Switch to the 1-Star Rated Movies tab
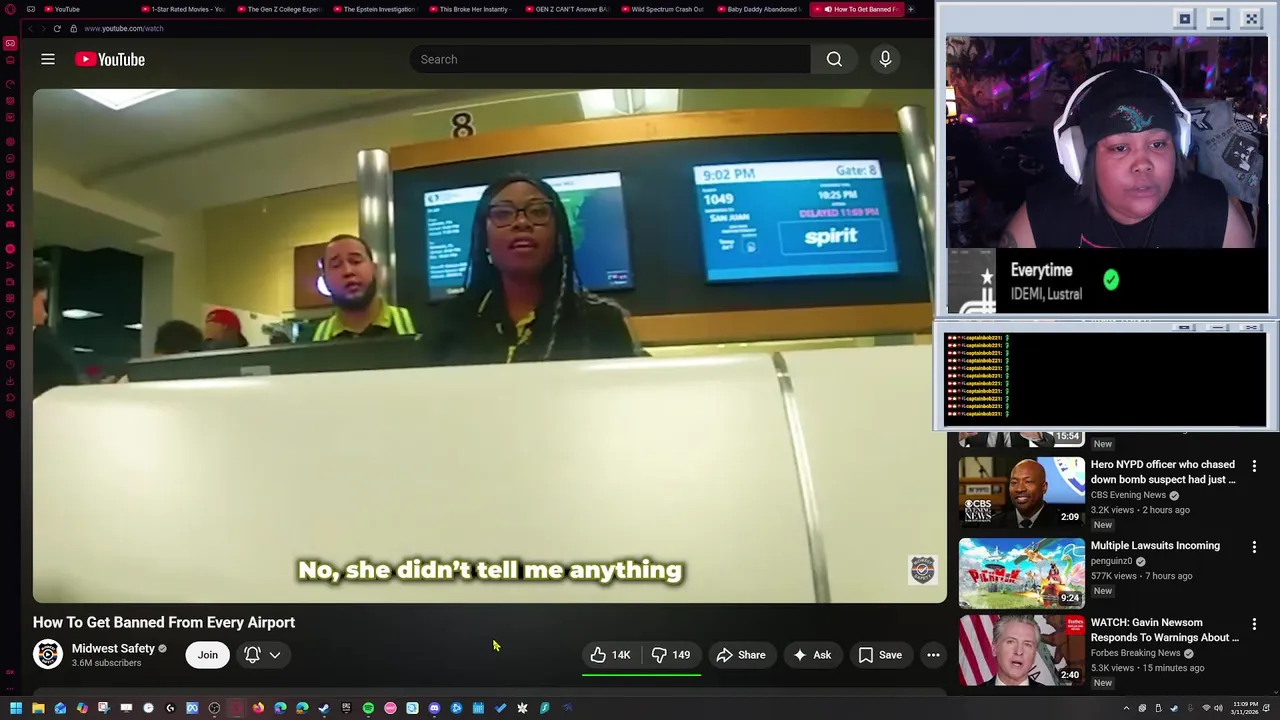 [x=183, y=9]
